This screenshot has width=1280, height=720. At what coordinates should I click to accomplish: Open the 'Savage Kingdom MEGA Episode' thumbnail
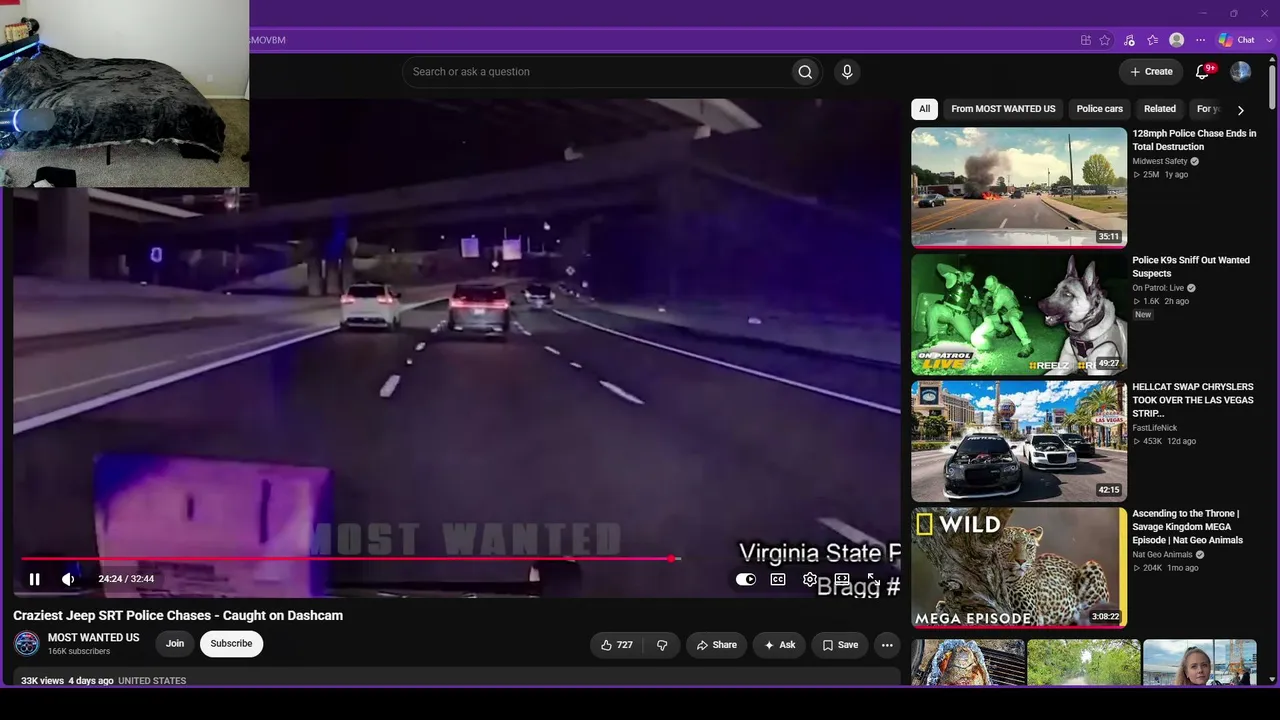pos(1019,568)
